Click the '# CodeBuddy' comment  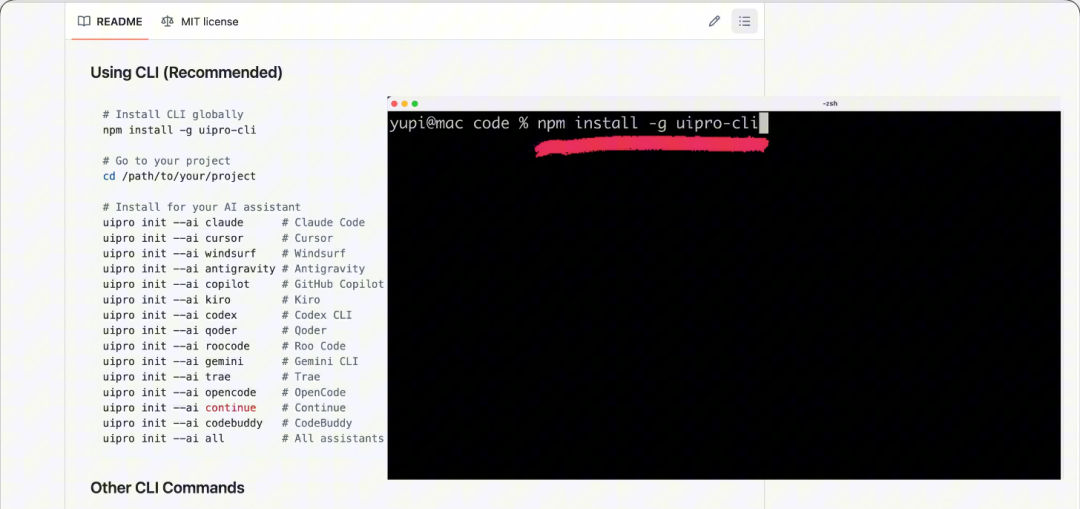point(317,423)
